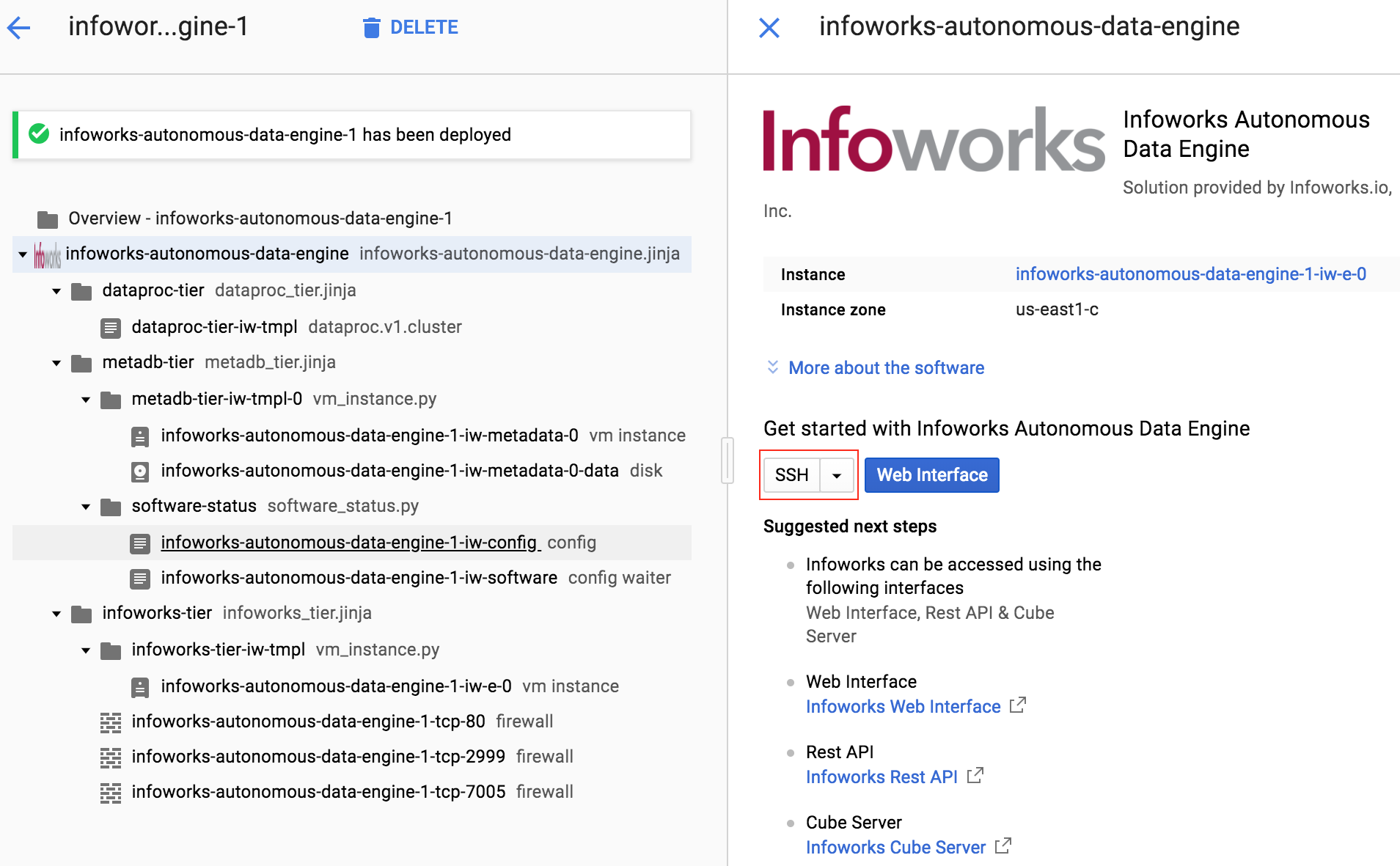Collapse metadb-tier-iw-tmpl-0 node

[86, 400]
